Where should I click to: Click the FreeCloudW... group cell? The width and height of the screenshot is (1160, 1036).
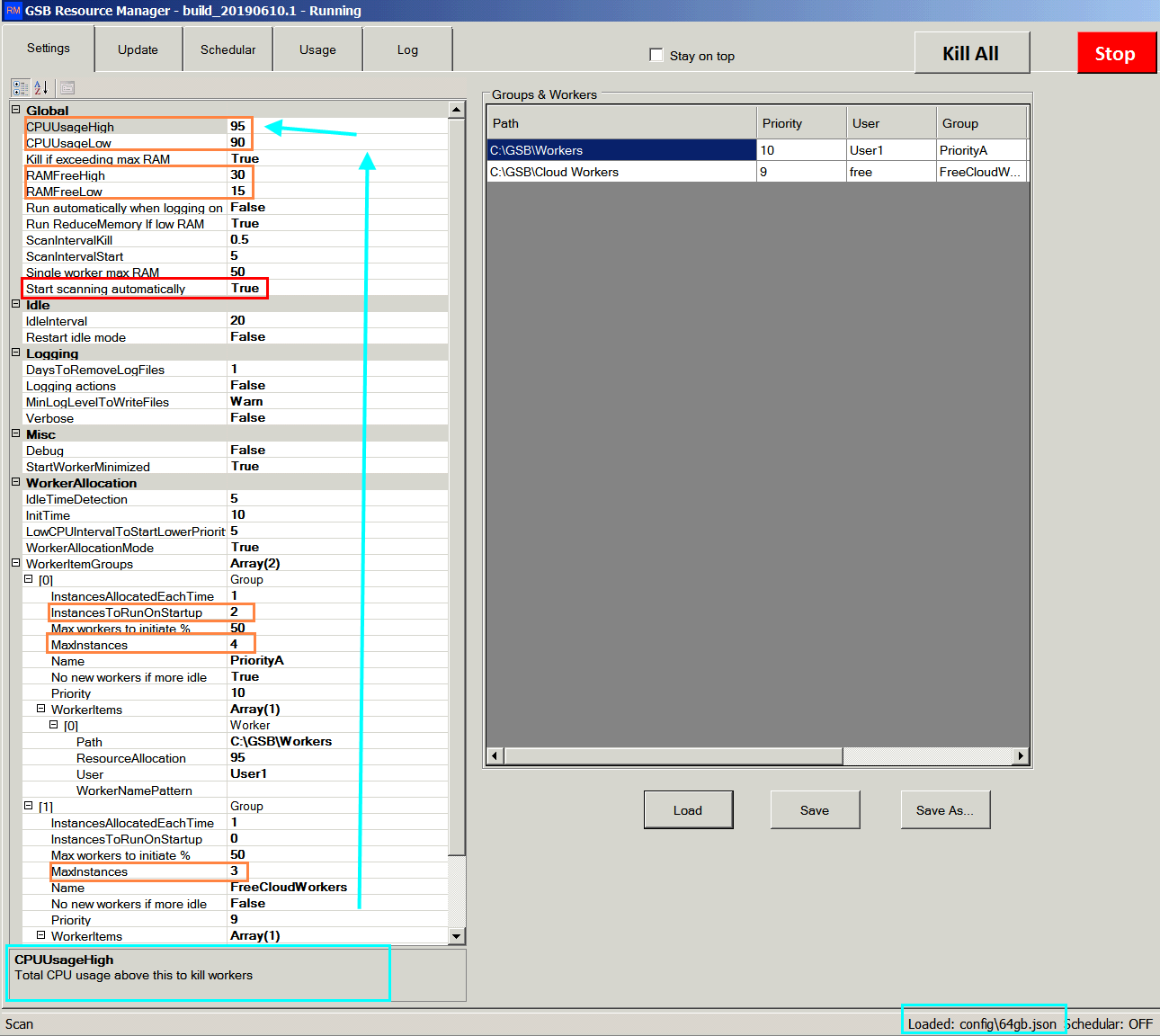point(981,172)
